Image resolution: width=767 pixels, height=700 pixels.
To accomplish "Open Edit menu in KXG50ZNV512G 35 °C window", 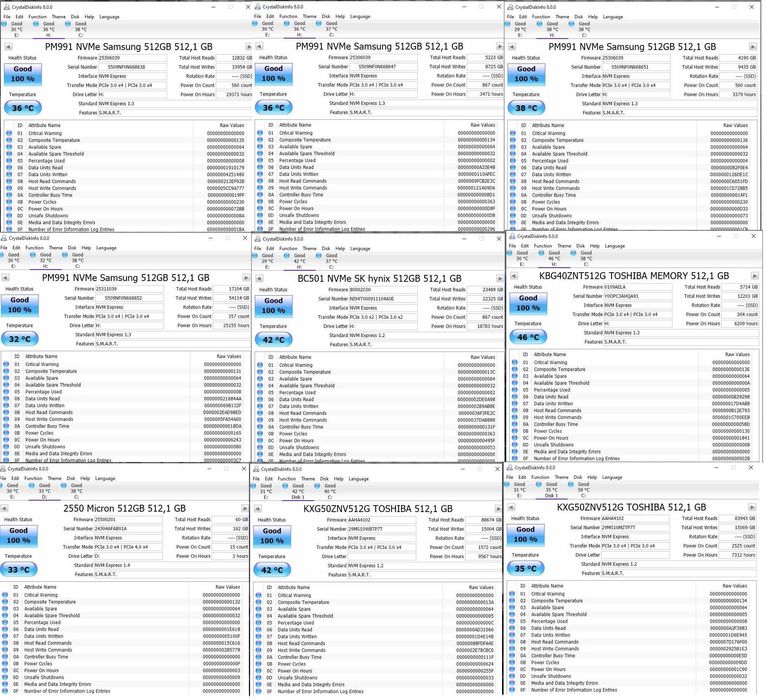I will [x=522, y=477].
